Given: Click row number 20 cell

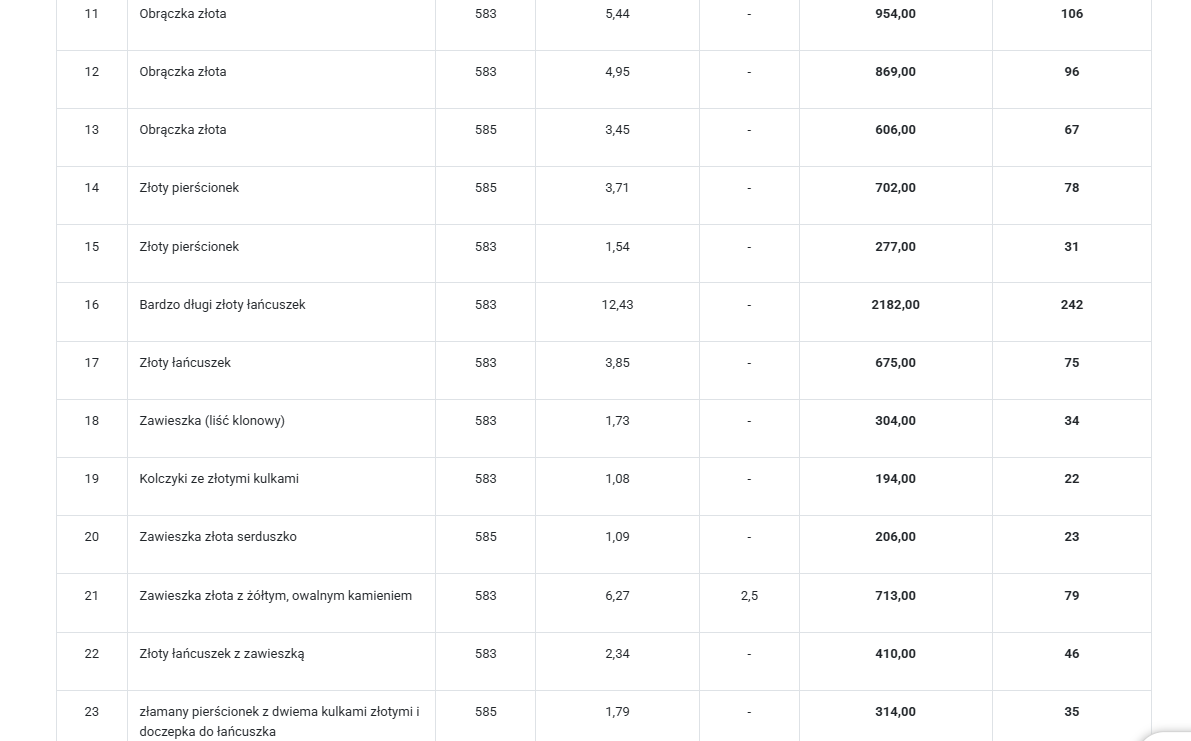Looking at the screenshot, I should [x=92, y=537].
